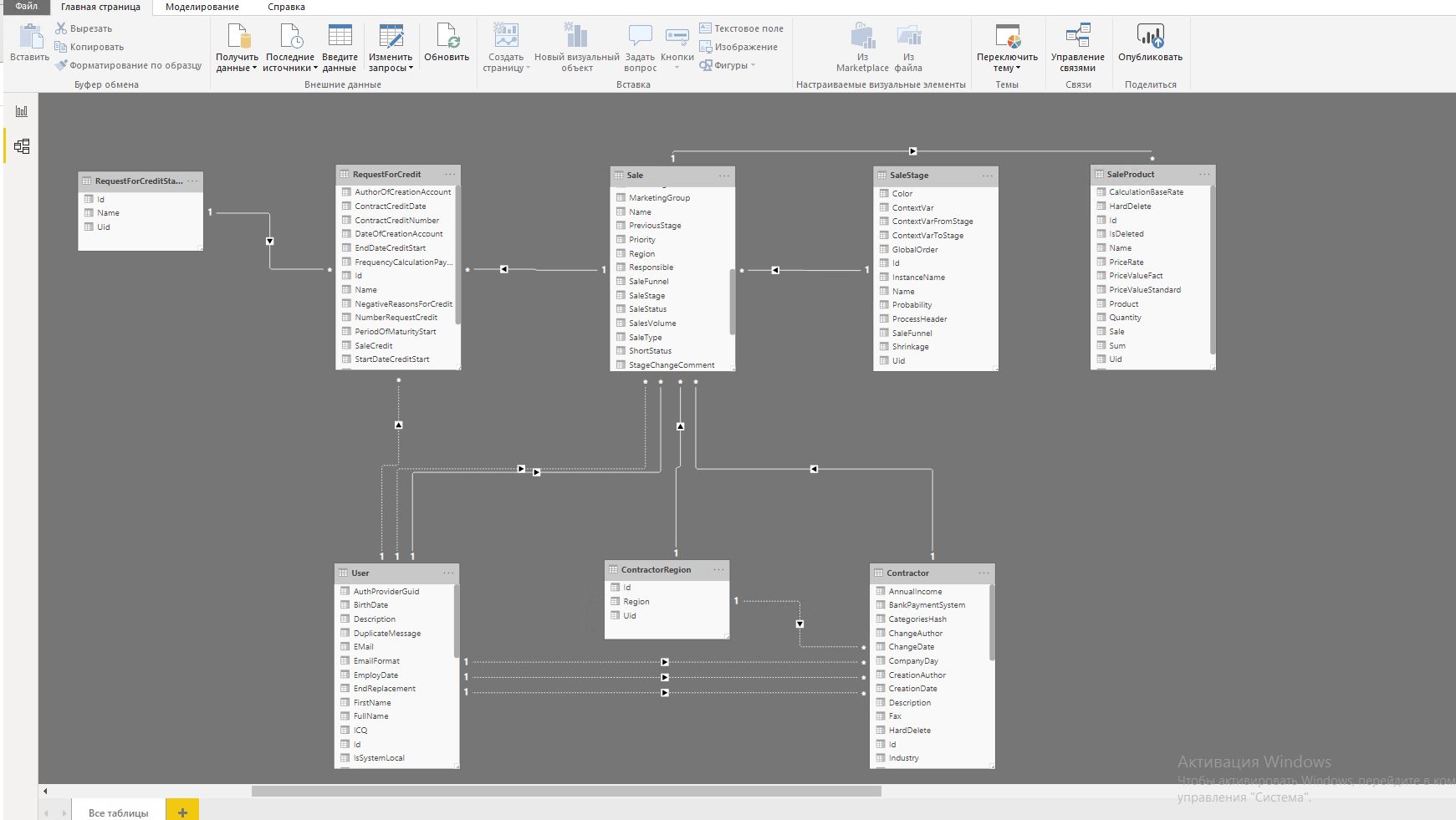
Task: Click the Publish (Опубликовать) icon
Action: [1150, 36]
